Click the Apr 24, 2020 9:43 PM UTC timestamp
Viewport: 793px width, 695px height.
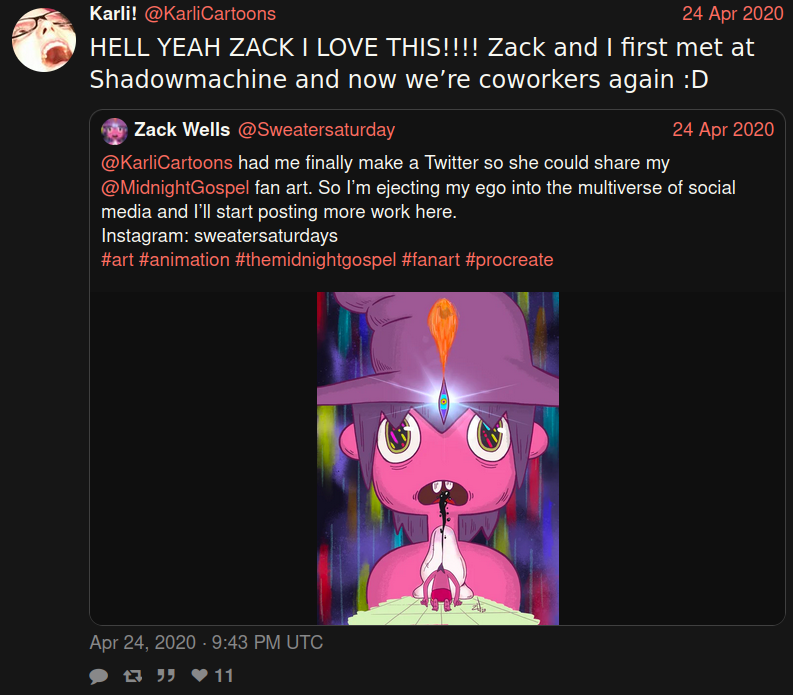tap(206, 642)
